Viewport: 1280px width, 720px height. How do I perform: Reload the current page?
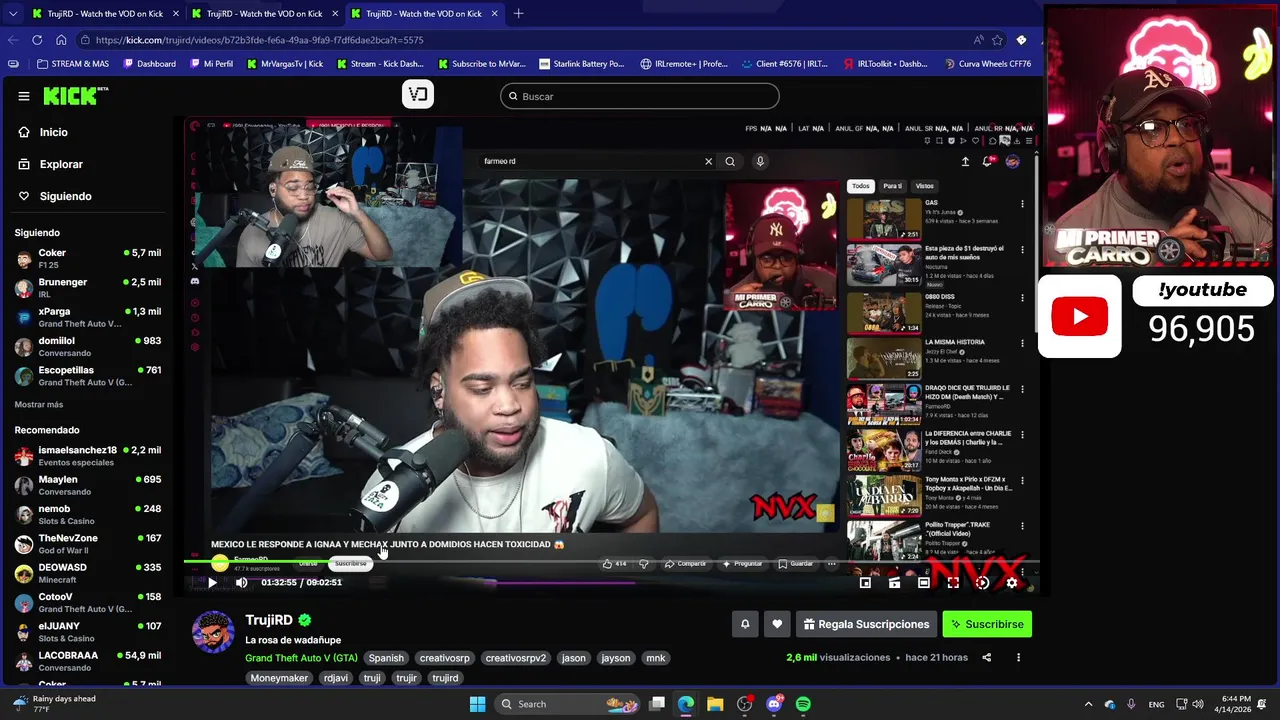click(37, 40)
